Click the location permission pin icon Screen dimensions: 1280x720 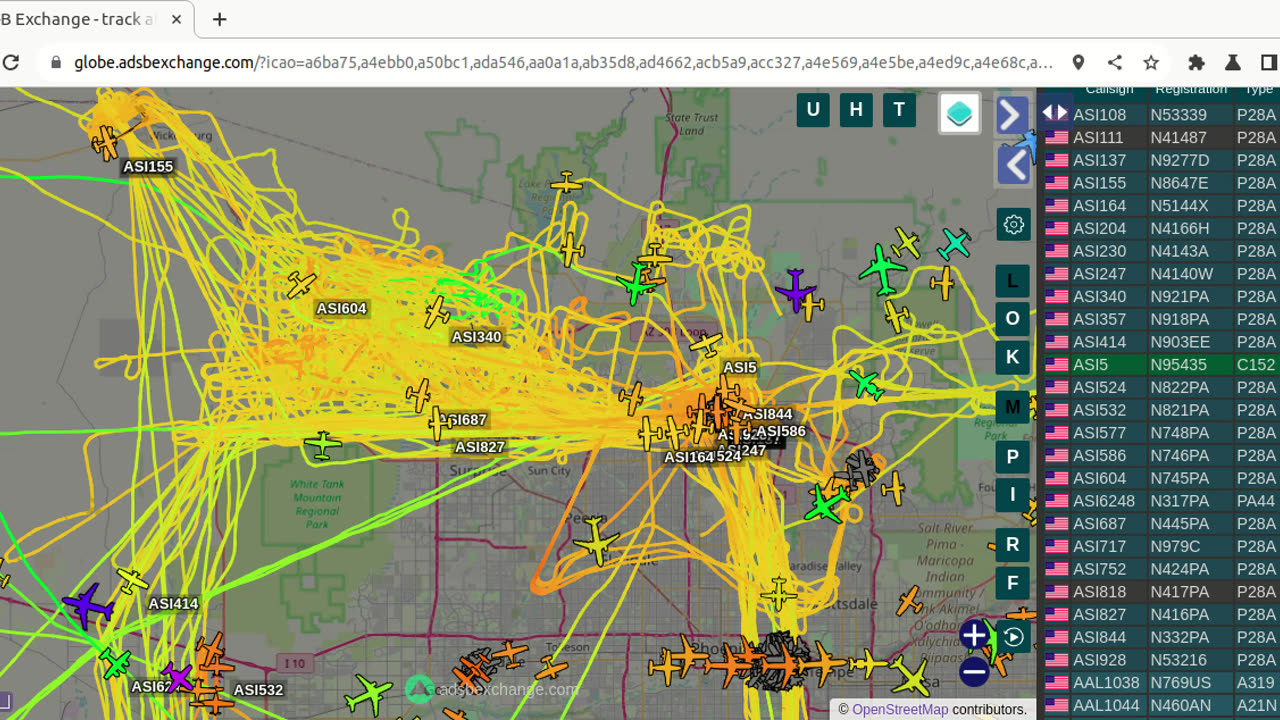(x=1078, y=62)
